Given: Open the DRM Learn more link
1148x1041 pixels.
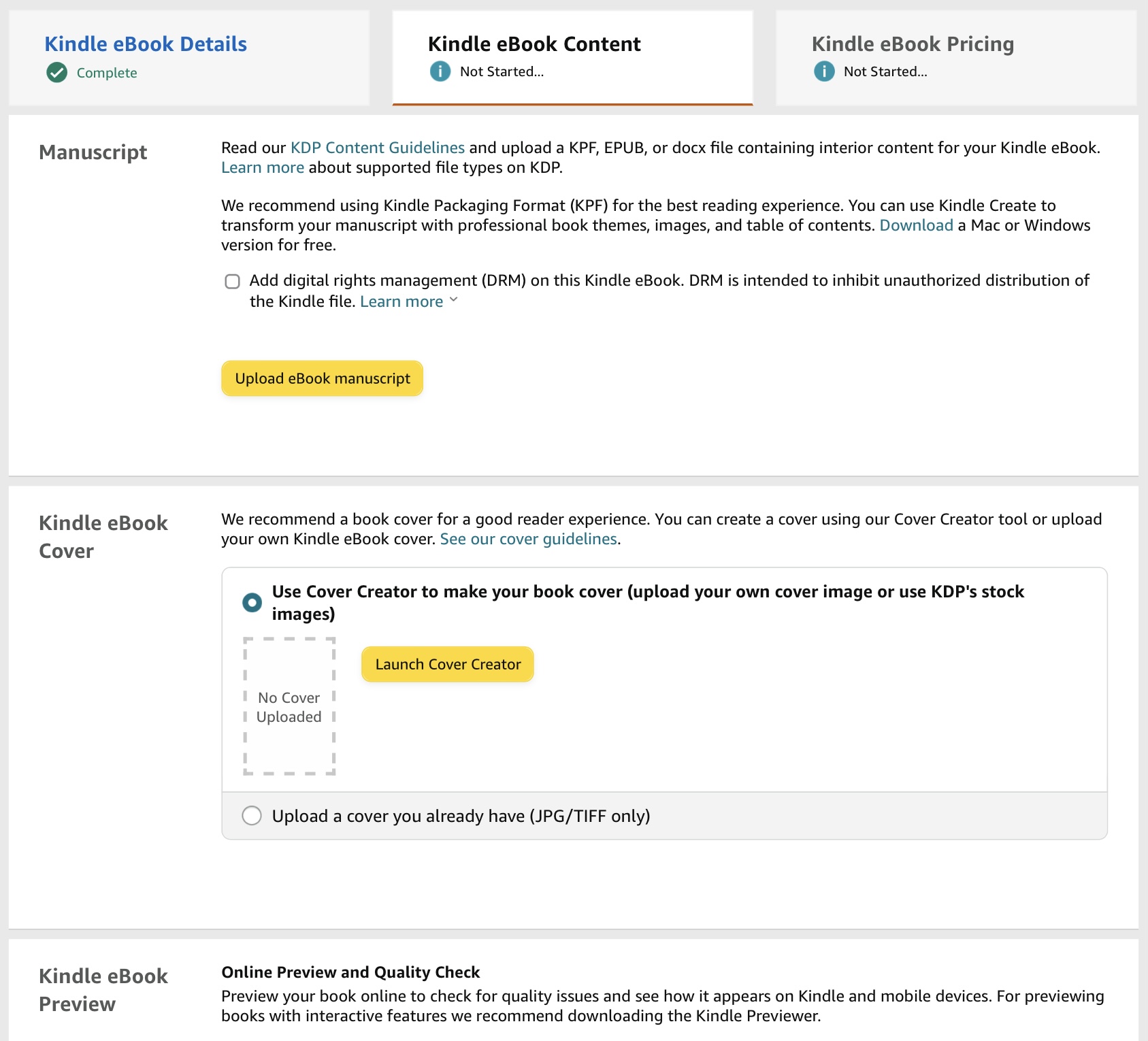Looking at the screenshot, I should [x=401, y=301].
